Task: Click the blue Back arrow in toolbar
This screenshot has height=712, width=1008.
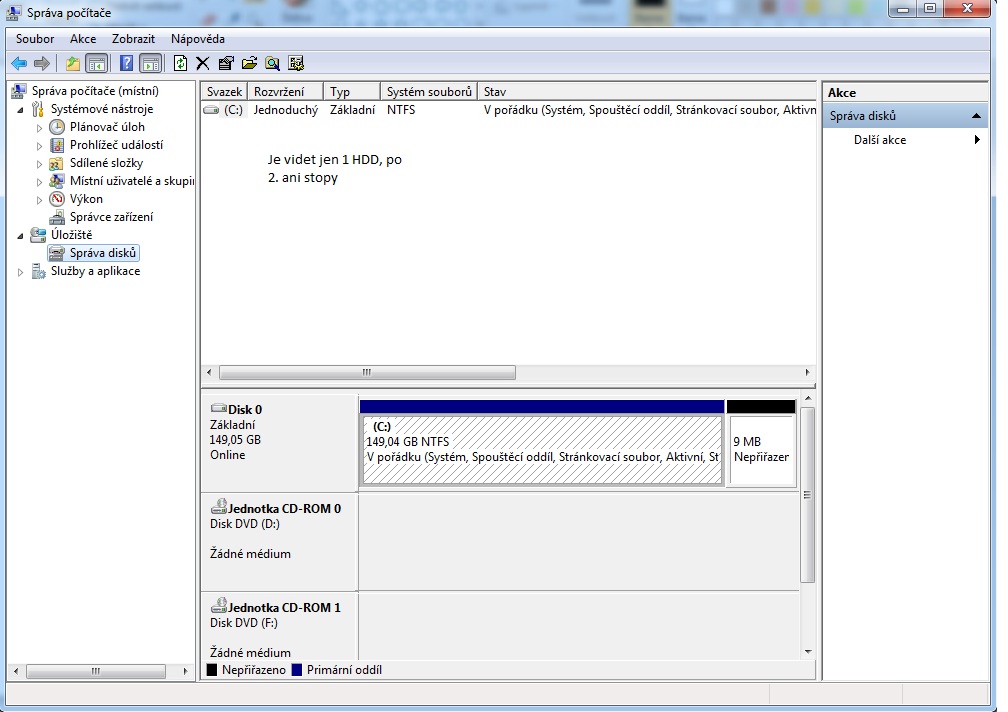Action: point(19,63)
